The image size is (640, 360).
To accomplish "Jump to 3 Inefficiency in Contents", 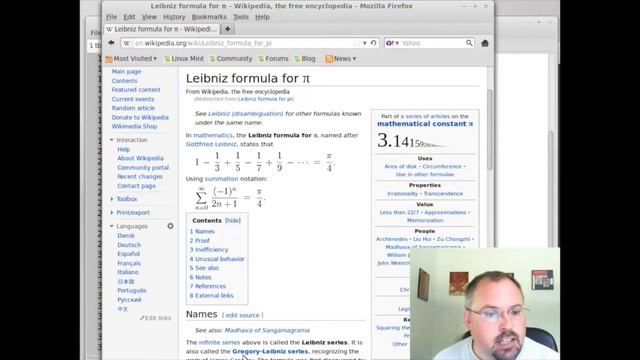I will (x=209, y=249).
